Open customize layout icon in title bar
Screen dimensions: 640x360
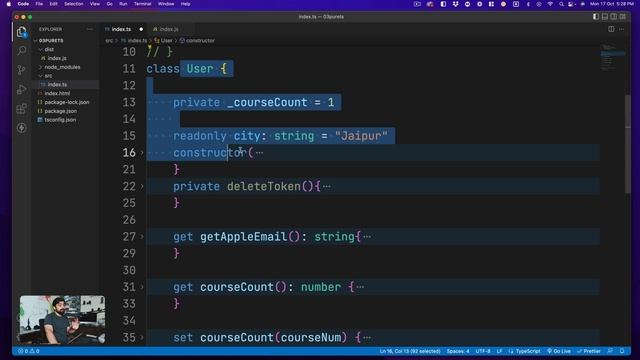[x=622, y=17]
